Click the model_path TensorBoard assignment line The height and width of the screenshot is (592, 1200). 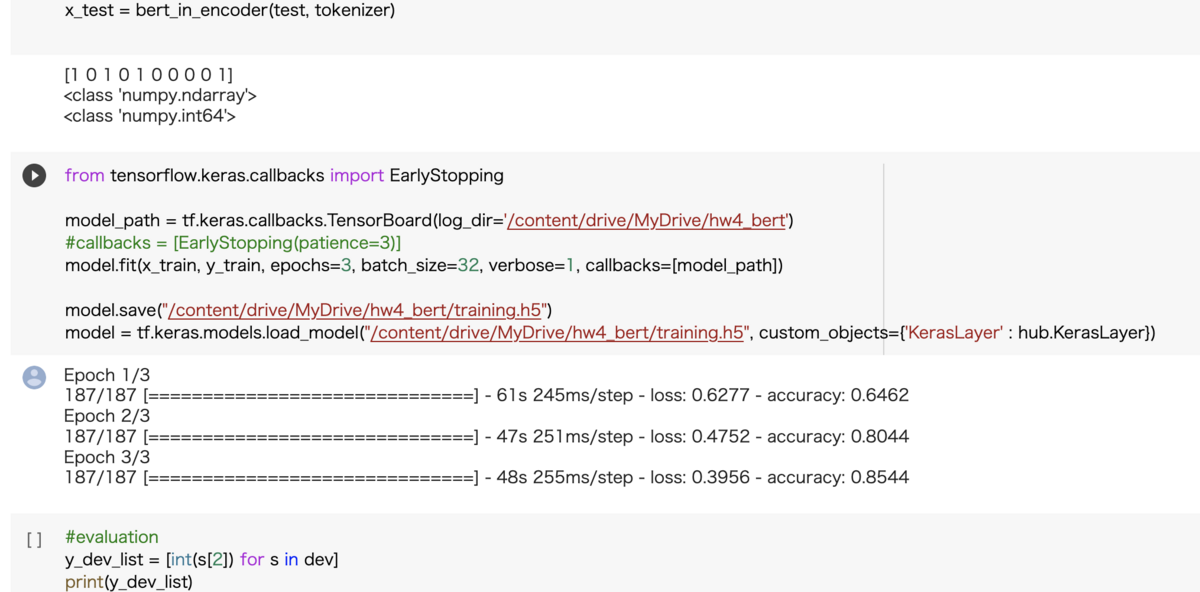coord(430,221)
